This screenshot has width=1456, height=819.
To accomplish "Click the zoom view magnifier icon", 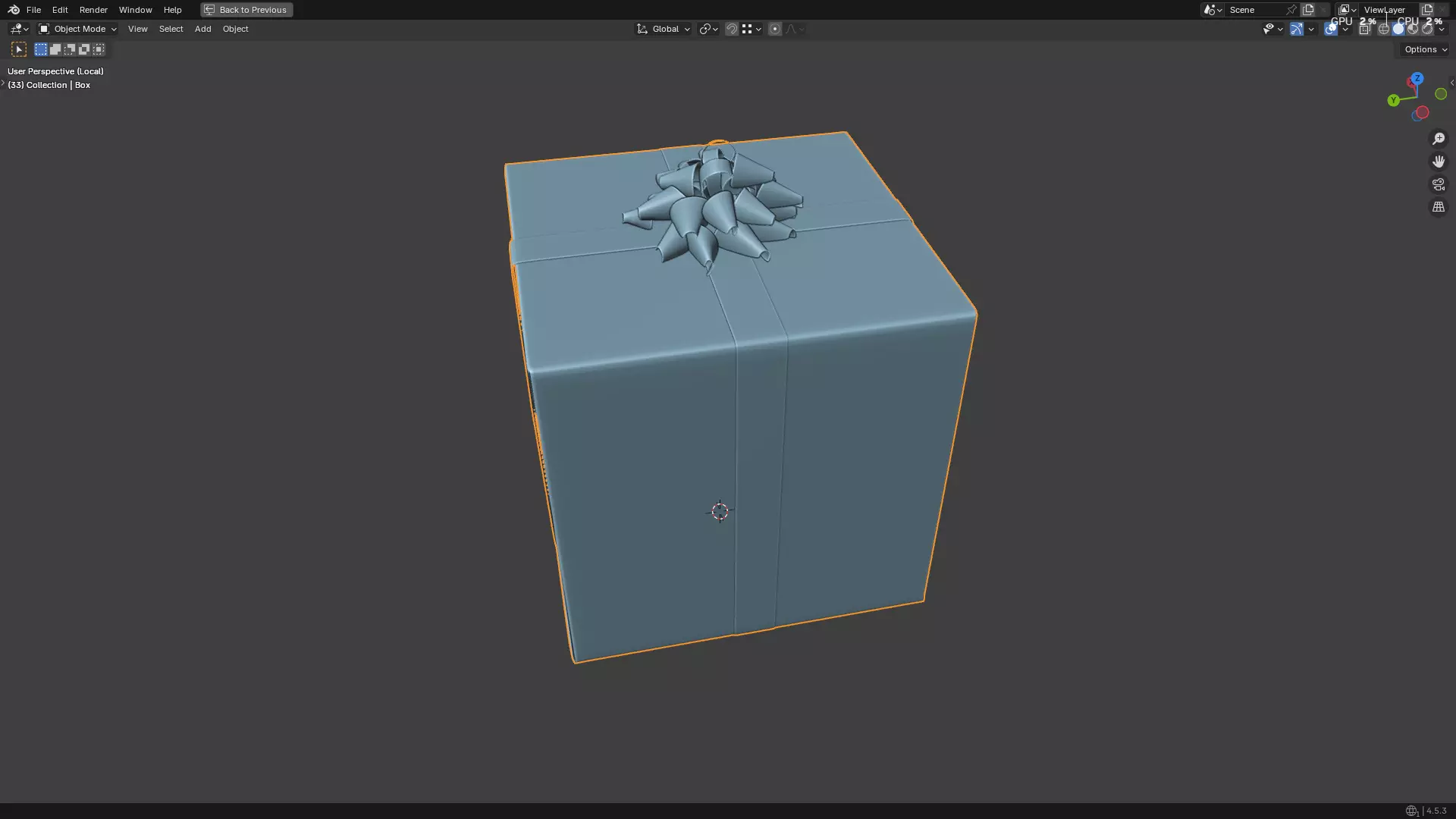I will click(1439, 139).
